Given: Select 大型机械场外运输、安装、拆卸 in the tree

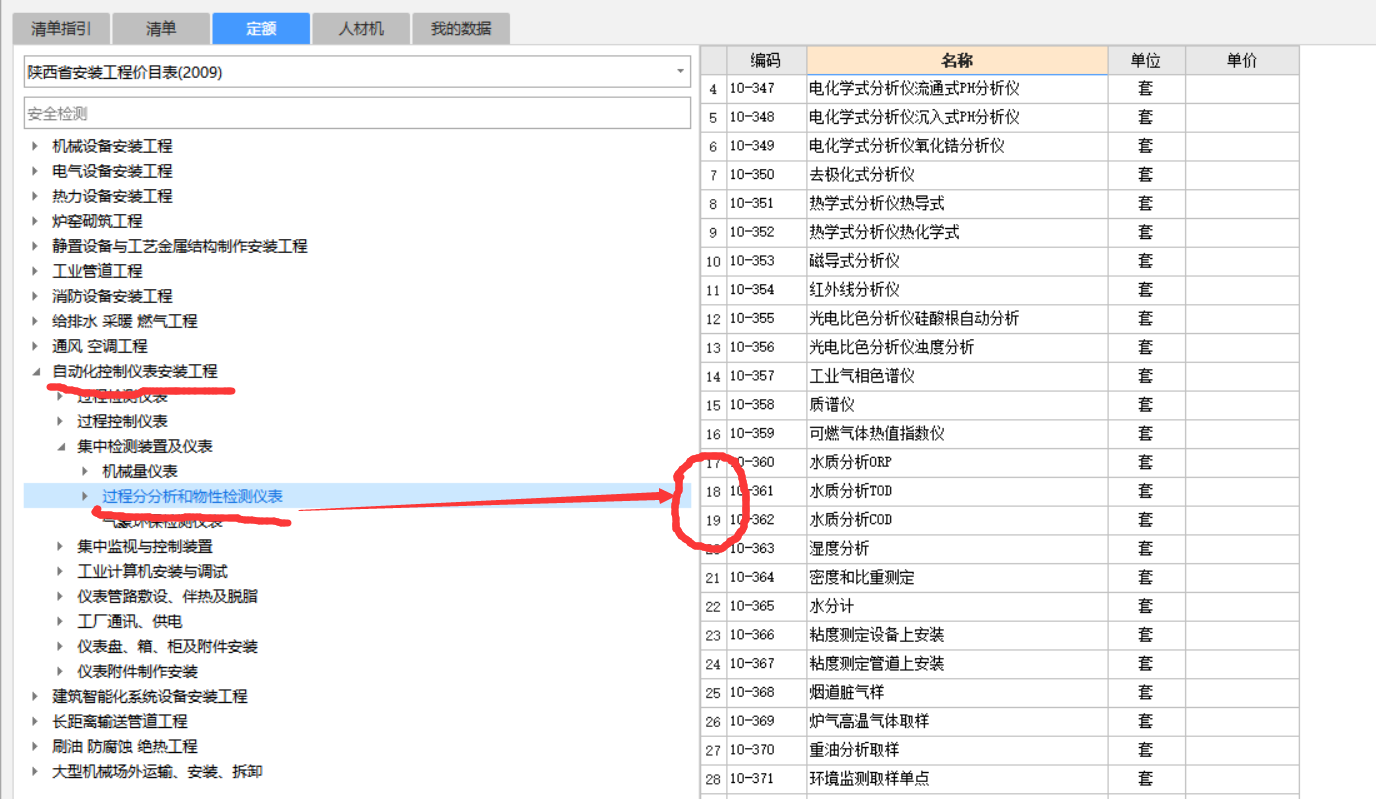Looking at the screenshot, I should tap(157, 771).
